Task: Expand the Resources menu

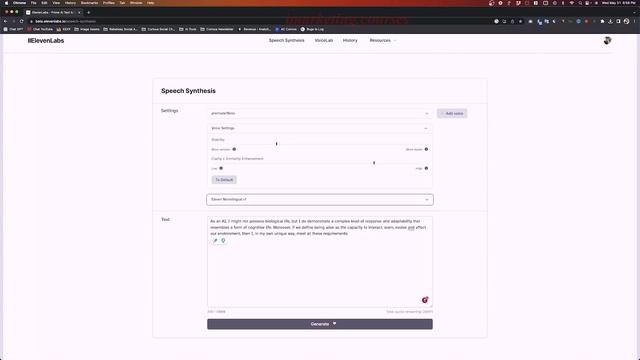Action: (383, 40)
